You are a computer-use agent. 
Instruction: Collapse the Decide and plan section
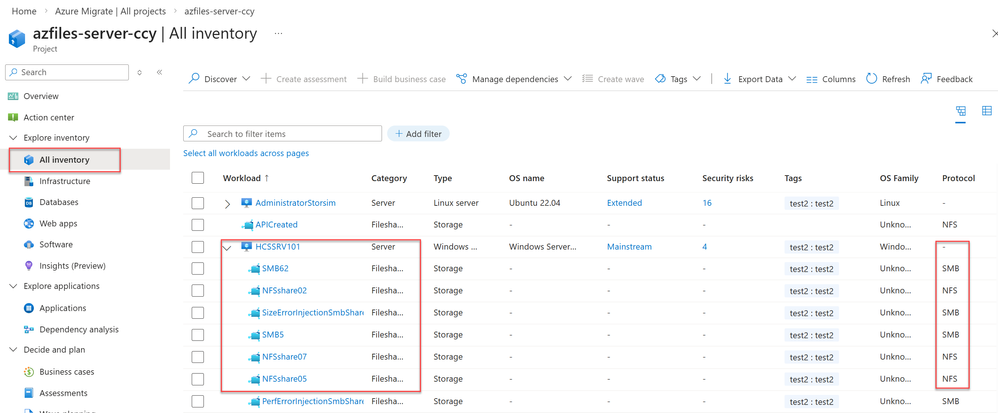coord(13,350)
